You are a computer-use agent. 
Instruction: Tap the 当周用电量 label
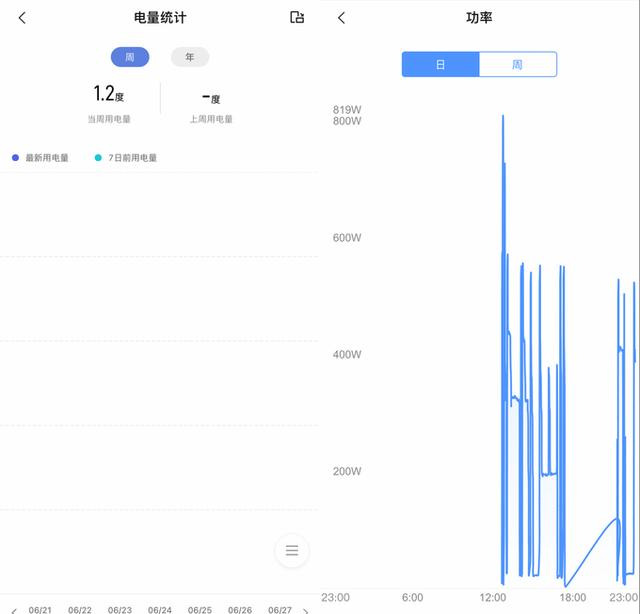click(x=109, y=119)
